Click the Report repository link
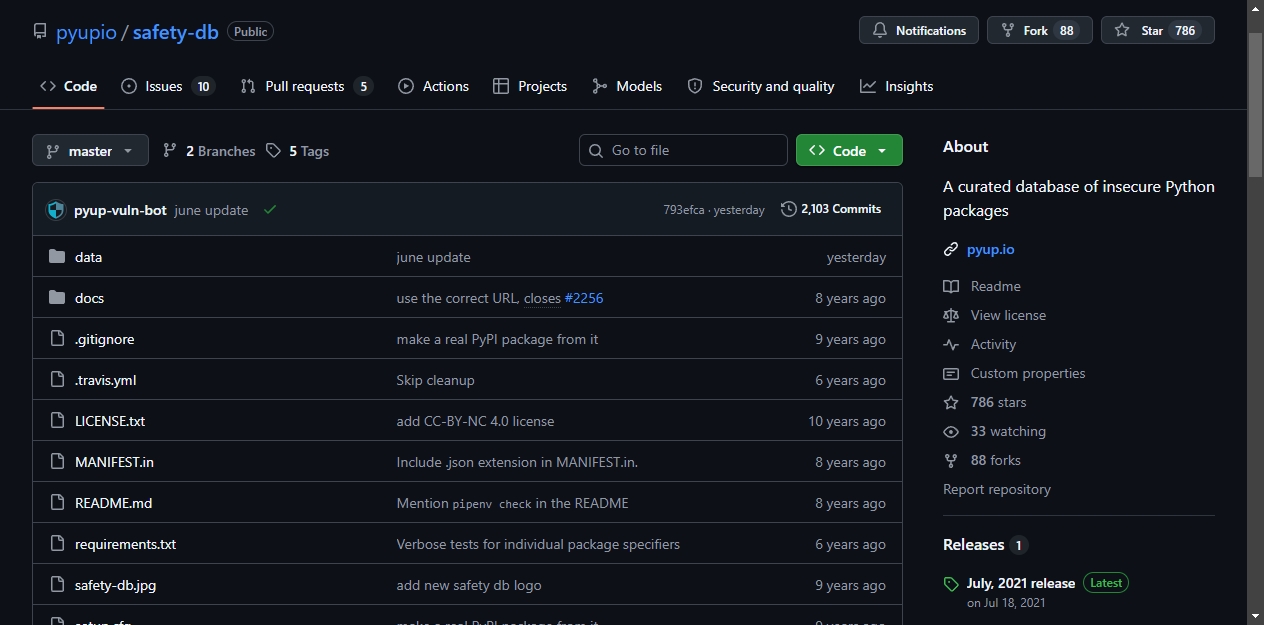 click(x=997, y=489)
